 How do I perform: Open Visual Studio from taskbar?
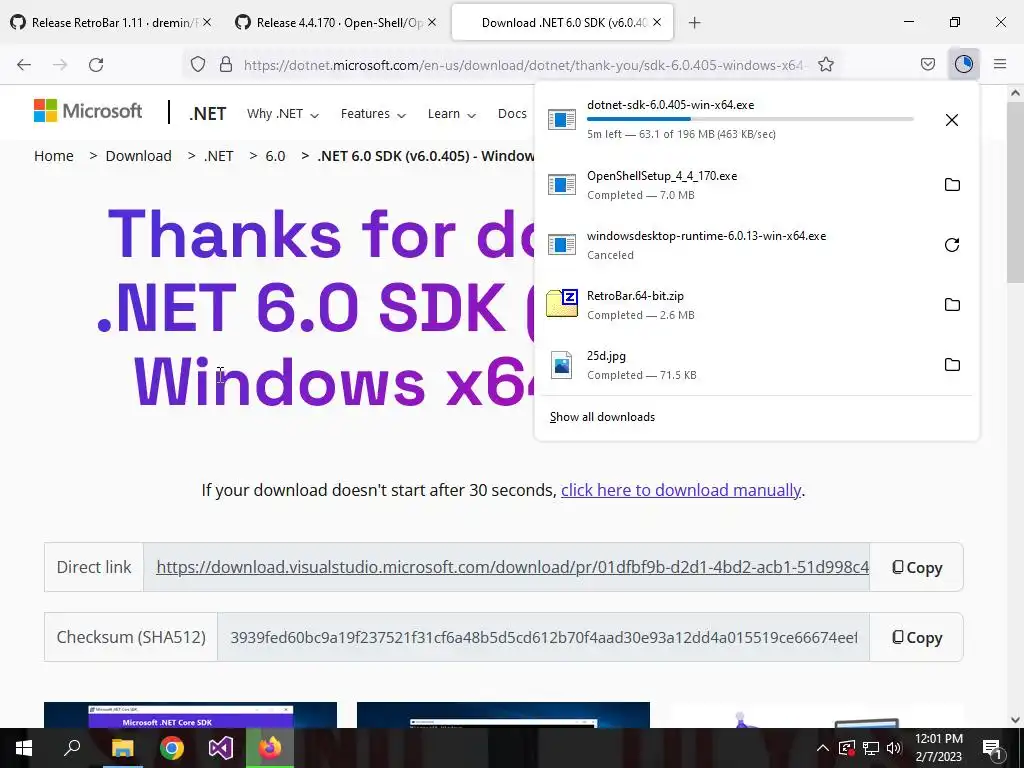pyautogui.click(x=221, y=748)
